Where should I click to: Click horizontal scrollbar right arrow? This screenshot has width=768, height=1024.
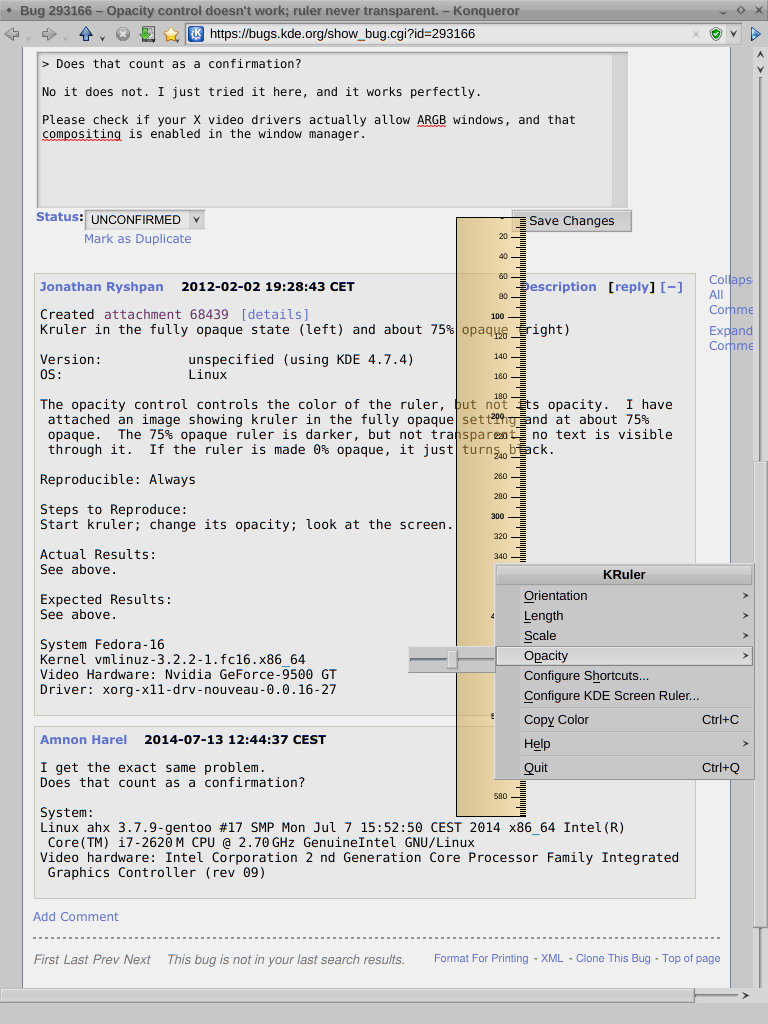(x=745, y=995)
